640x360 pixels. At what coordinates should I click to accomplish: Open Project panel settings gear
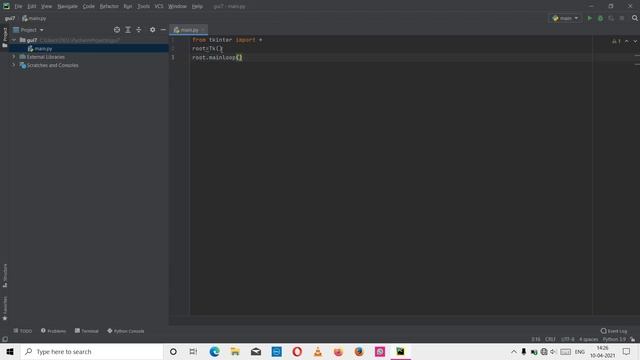coord(152,30)
